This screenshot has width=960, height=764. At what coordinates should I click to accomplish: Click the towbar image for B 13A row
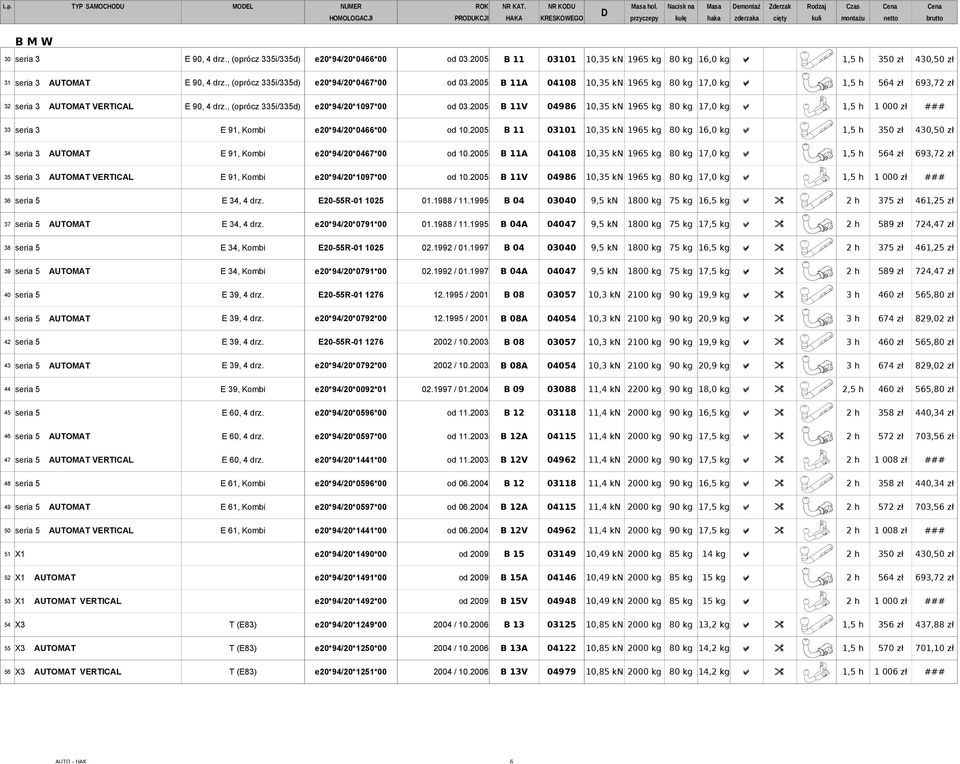(816, 648)
